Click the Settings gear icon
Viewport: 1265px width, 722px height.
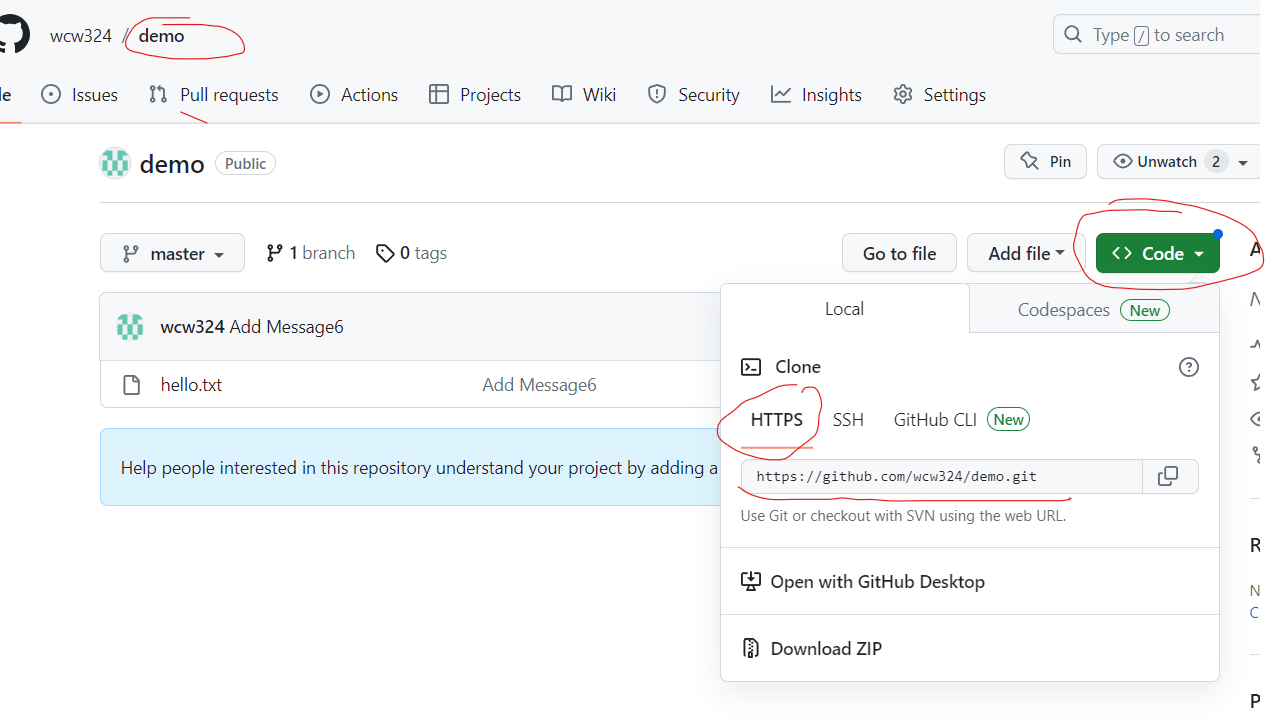903,94
